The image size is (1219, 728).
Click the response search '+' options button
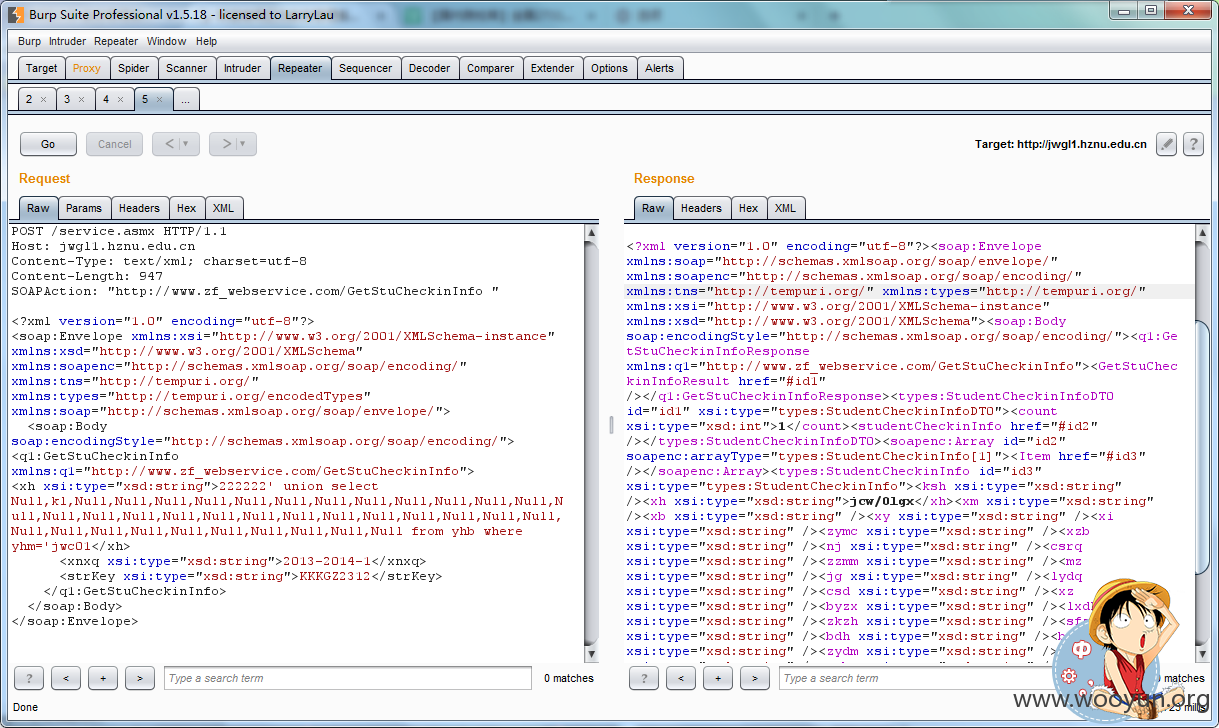tap(718, 678)
